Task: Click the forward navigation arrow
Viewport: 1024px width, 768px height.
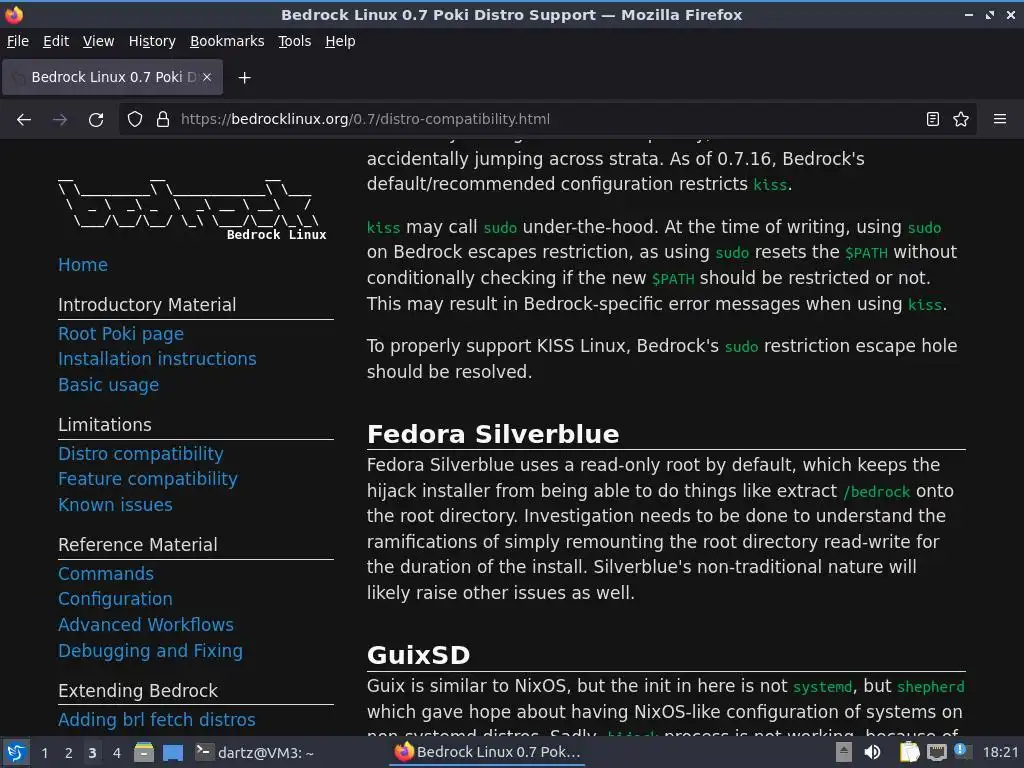Action: [60, 120]
